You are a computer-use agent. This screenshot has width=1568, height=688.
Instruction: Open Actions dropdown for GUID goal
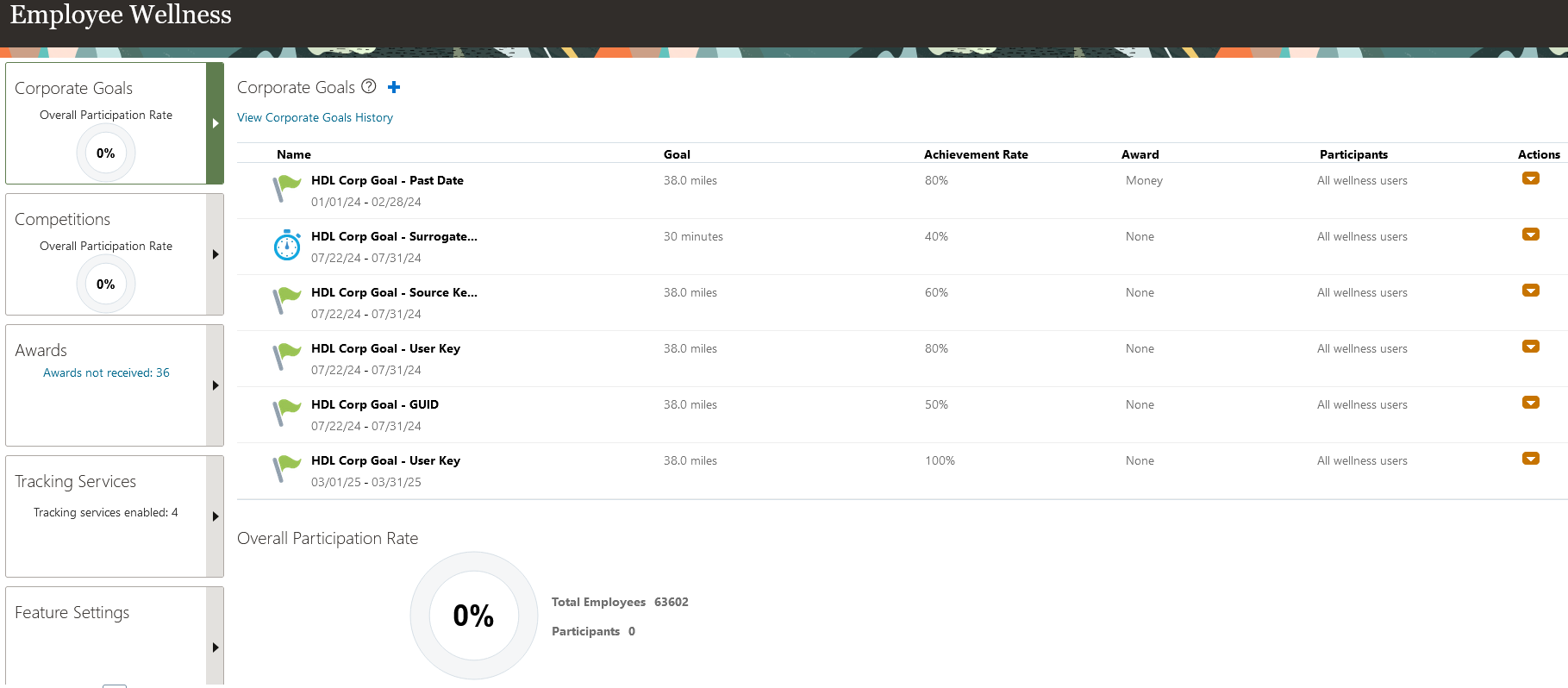1531,403
